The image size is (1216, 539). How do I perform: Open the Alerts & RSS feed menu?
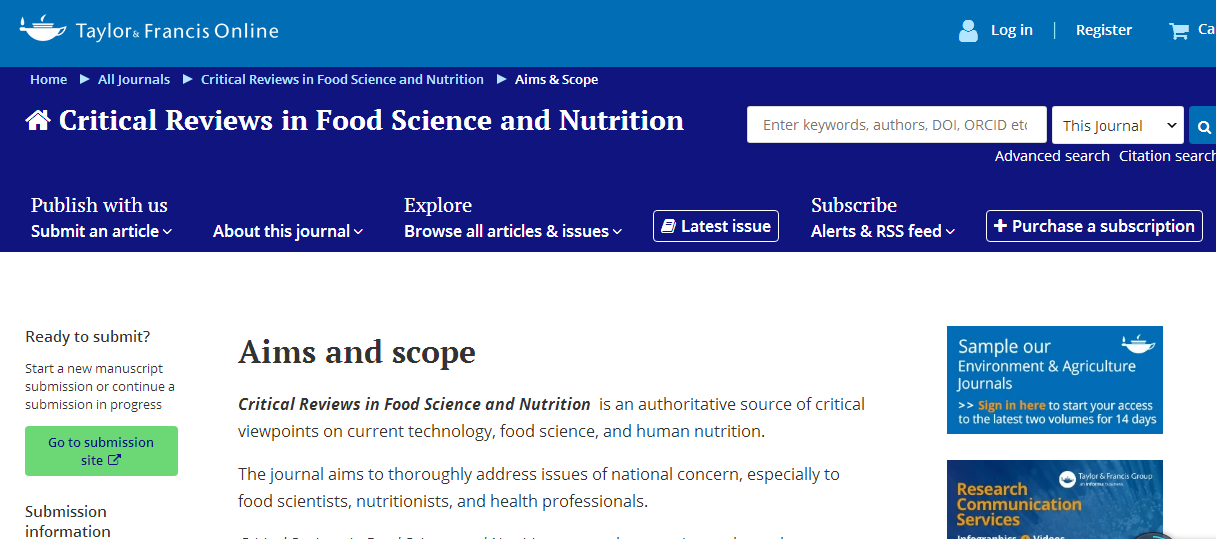(882, 231)
